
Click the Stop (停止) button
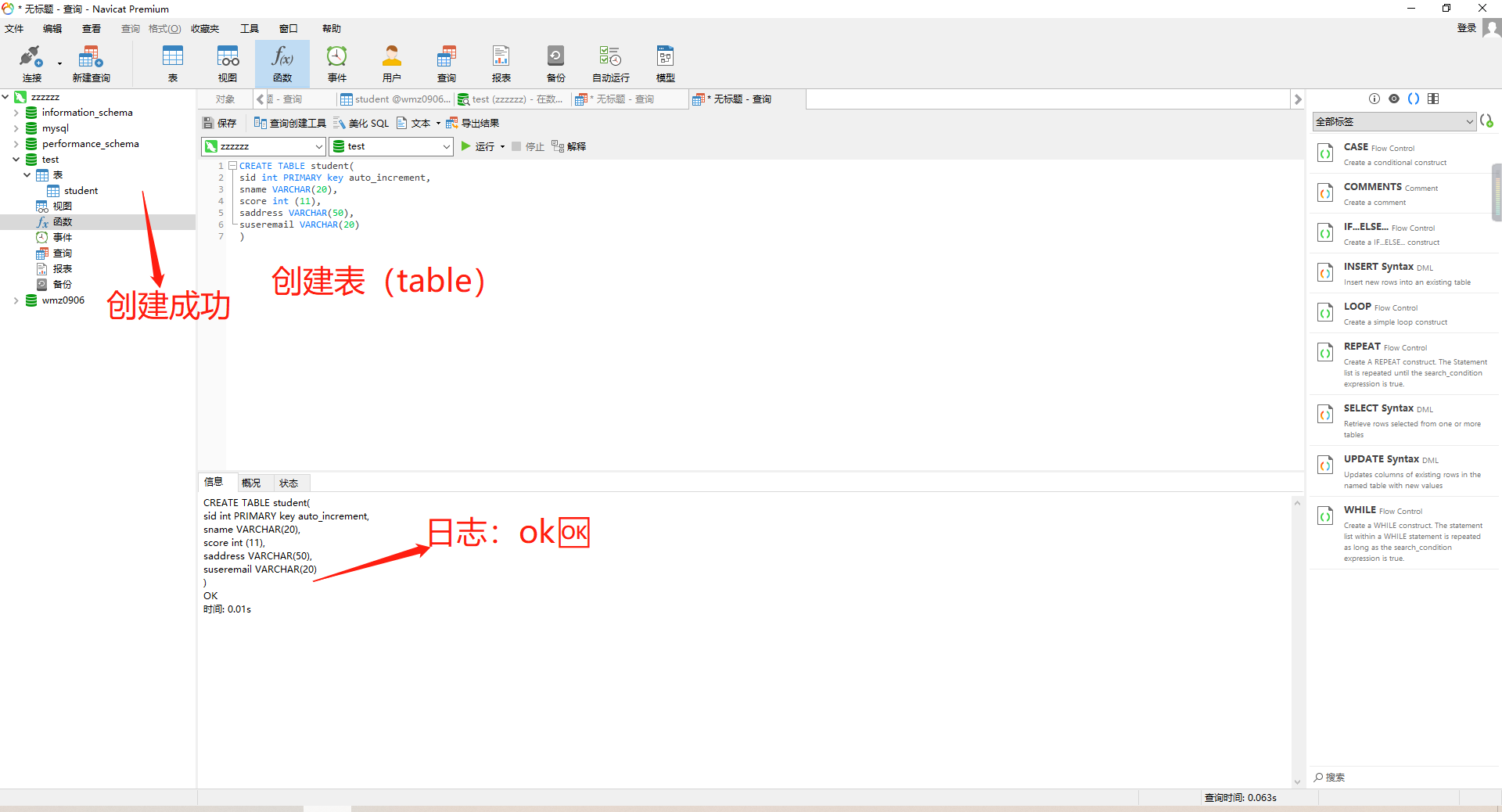click(528, 146)
